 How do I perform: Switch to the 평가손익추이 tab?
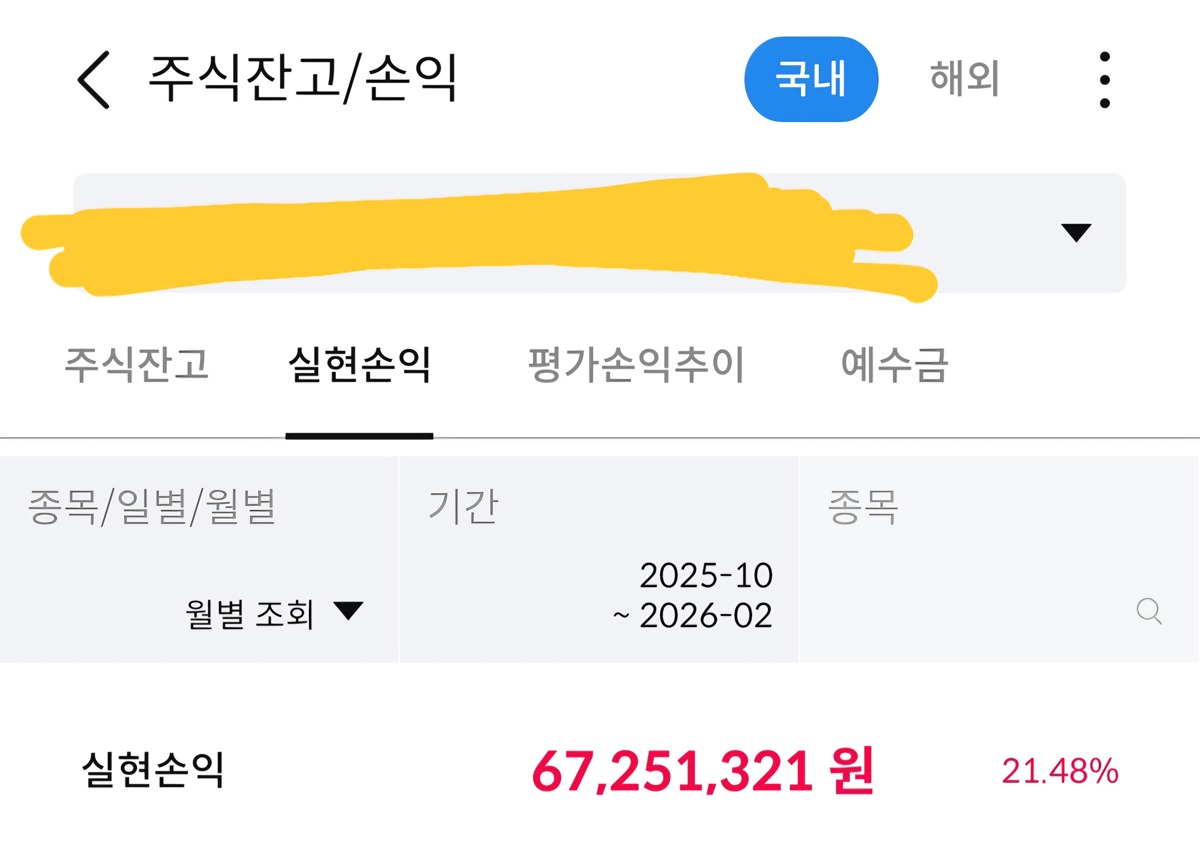coord(636,366)
